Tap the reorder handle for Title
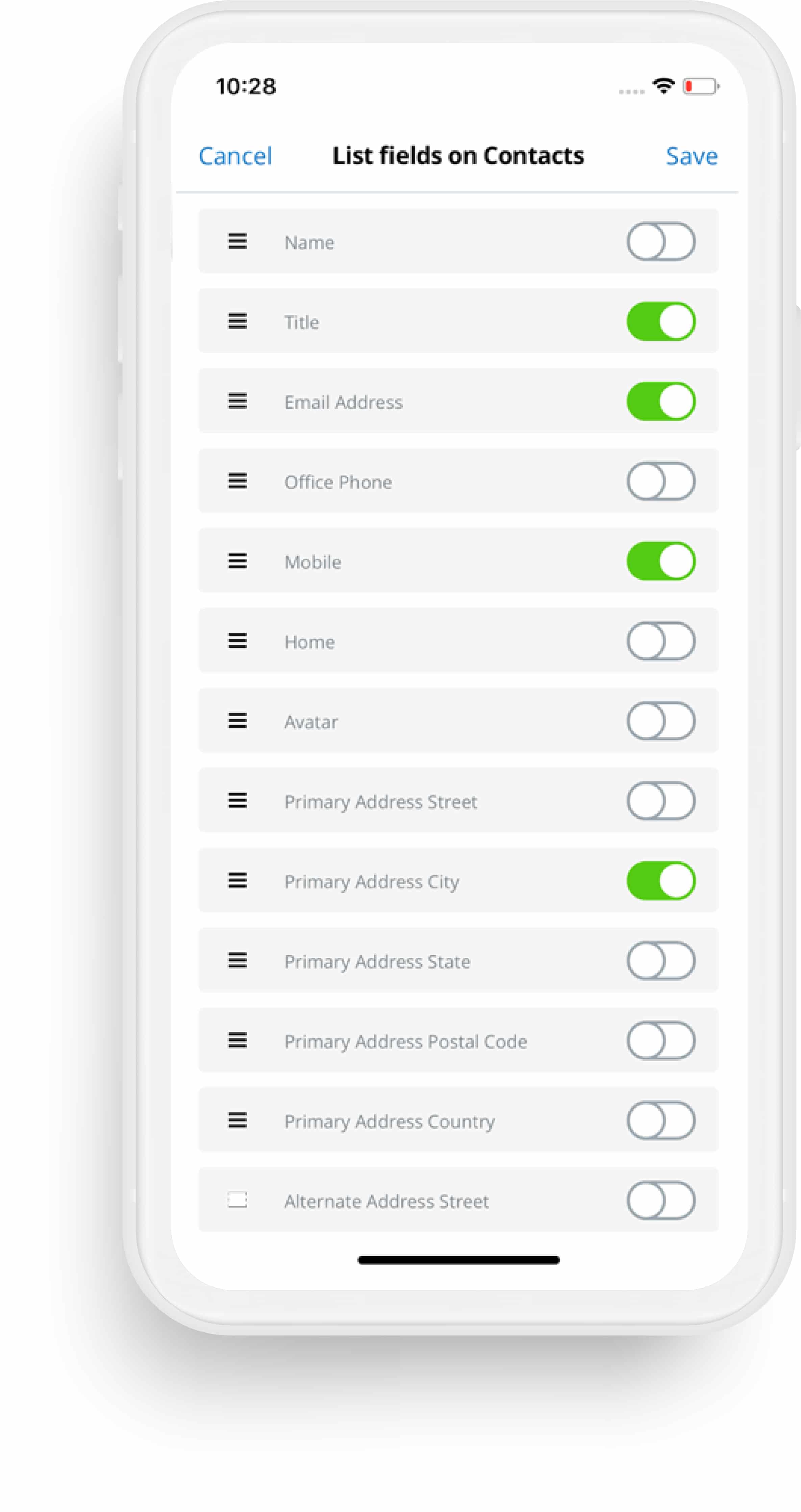 [x=237, y=321]
